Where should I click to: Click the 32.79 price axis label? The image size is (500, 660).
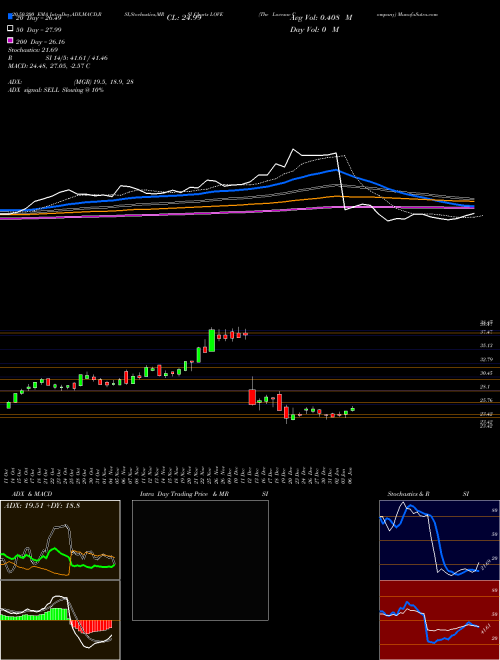(x=487, y=359)
